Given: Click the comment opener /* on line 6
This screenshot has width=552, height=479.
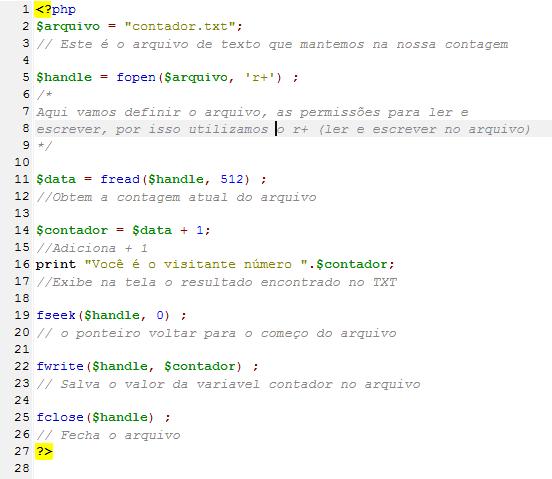Looking at the screenshot, I should [44, 94].
